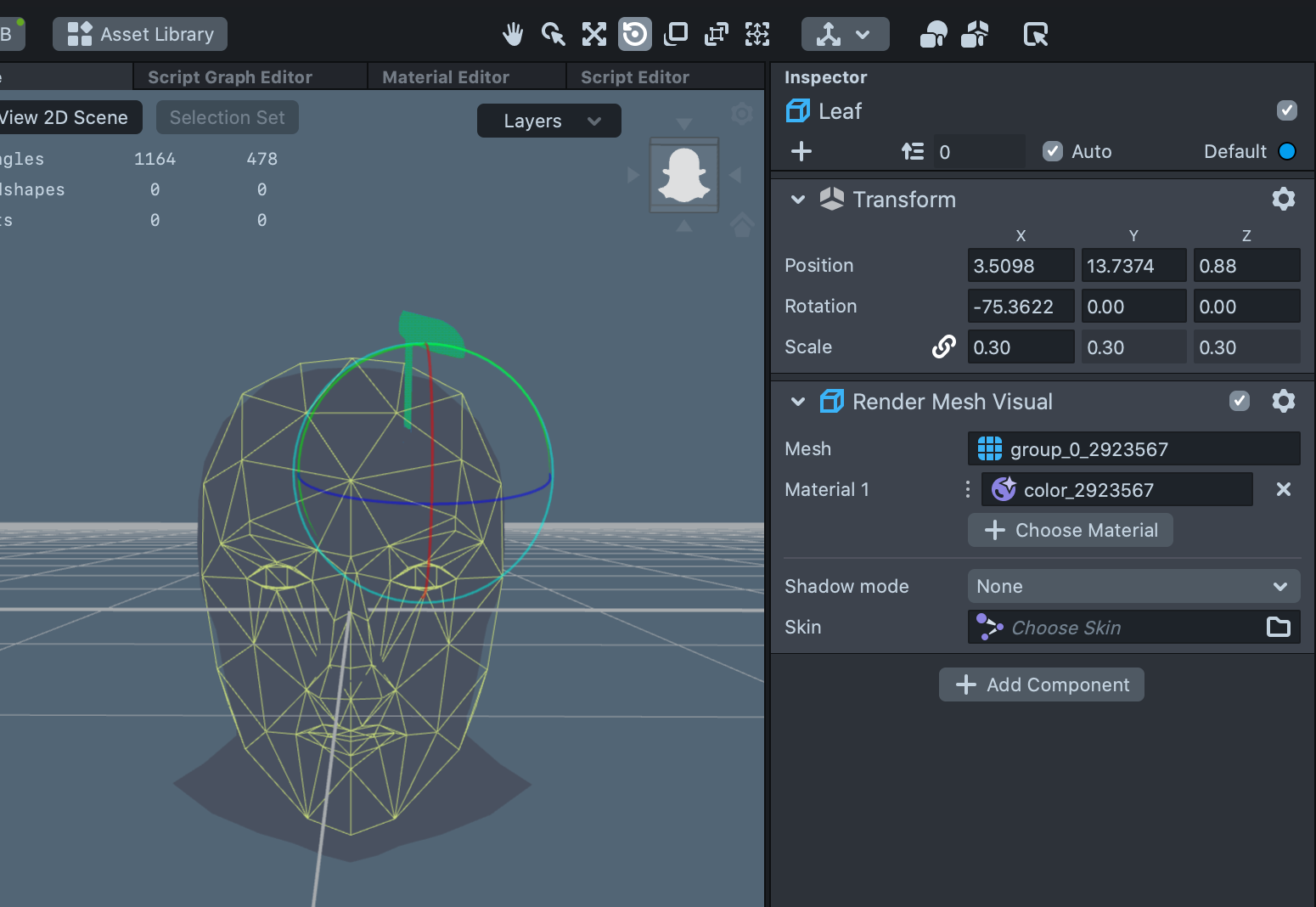Open the Shadow mode dropdown
Screen dimensions: 1316x907
point(1133,587)
